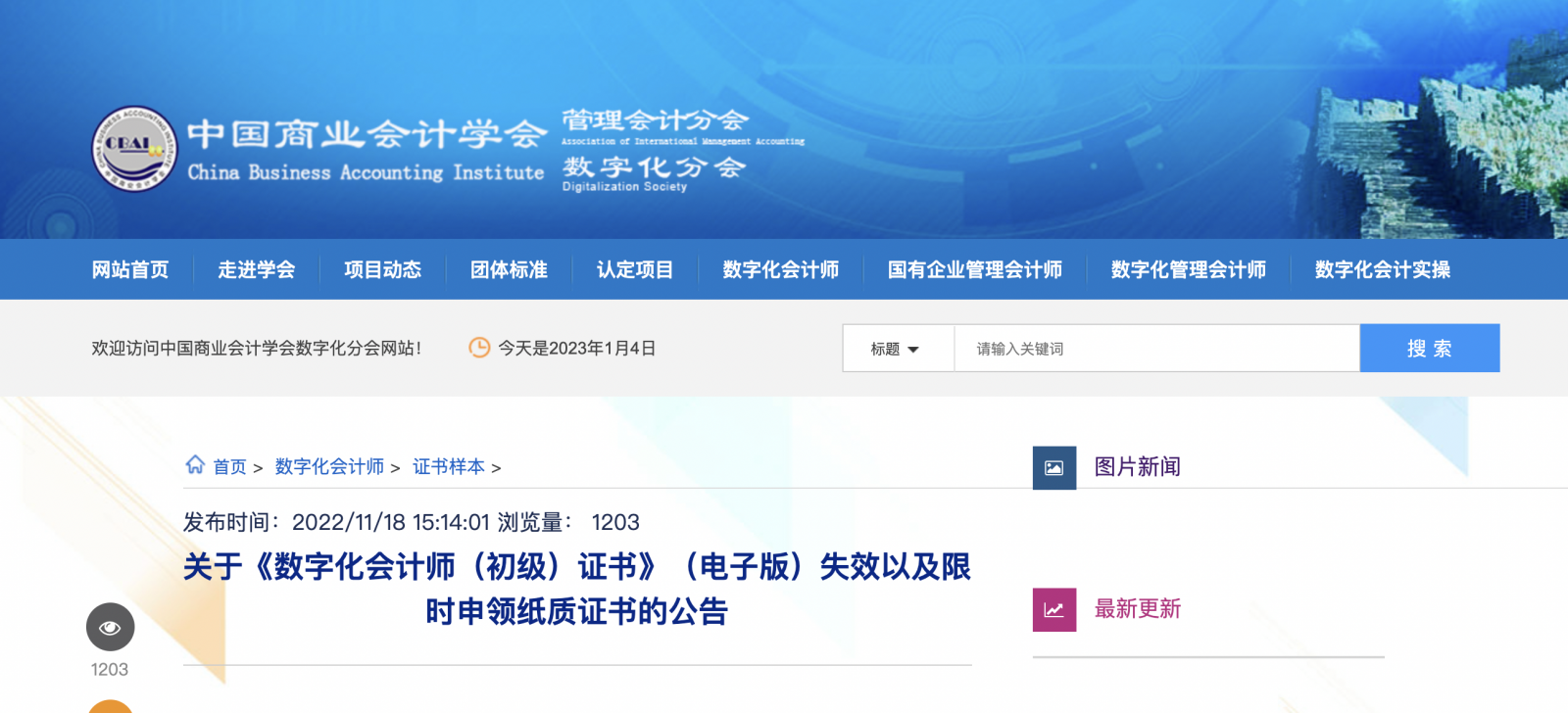The height and width of the screenshot is (713, 1568).
Task: Click the CBAI circular logo emblem
Action: (135, 149)
